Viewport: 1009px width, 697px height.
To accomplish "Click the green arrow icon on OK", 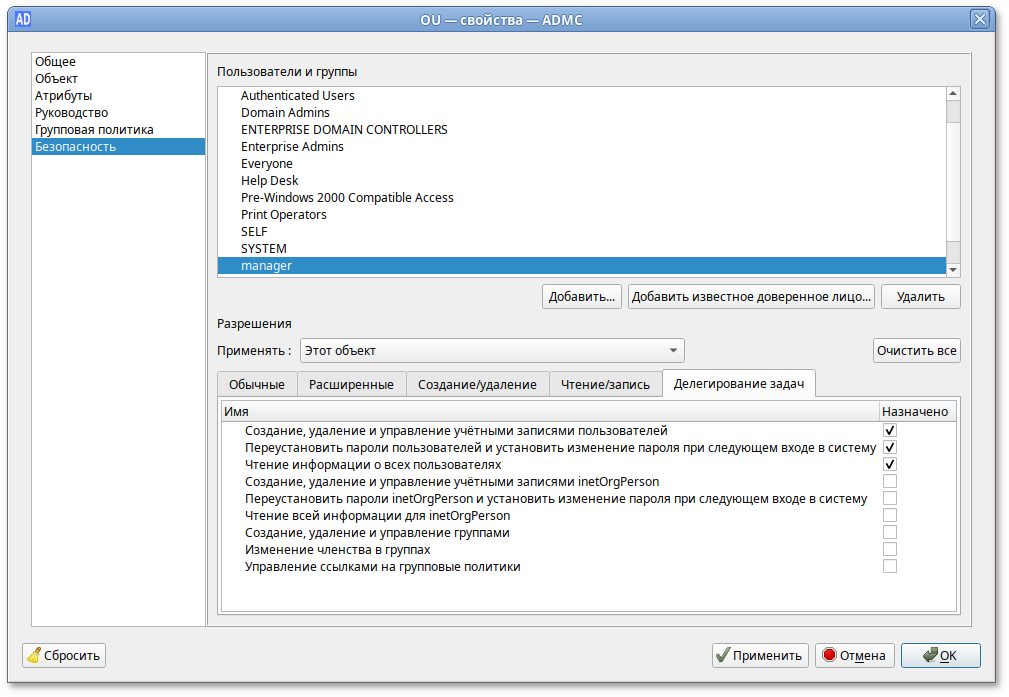I will (x=929, y=656).
